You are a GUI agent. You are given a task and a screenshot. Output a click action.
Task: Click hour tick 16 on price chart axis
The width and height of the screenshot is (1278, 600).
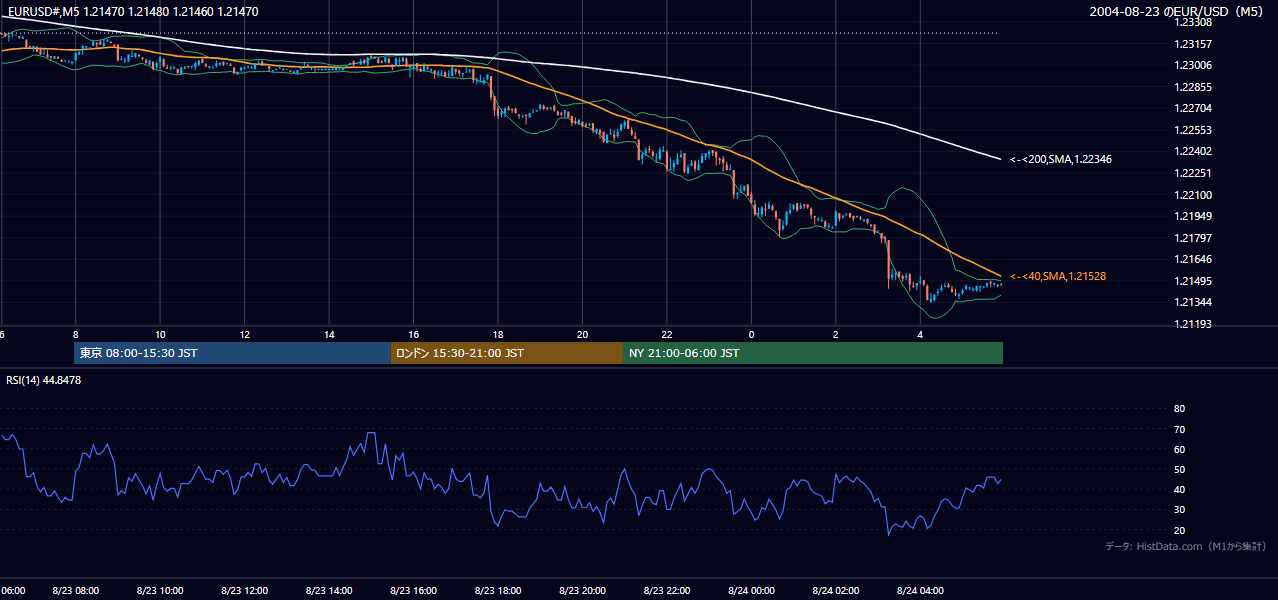click(413, 334)
